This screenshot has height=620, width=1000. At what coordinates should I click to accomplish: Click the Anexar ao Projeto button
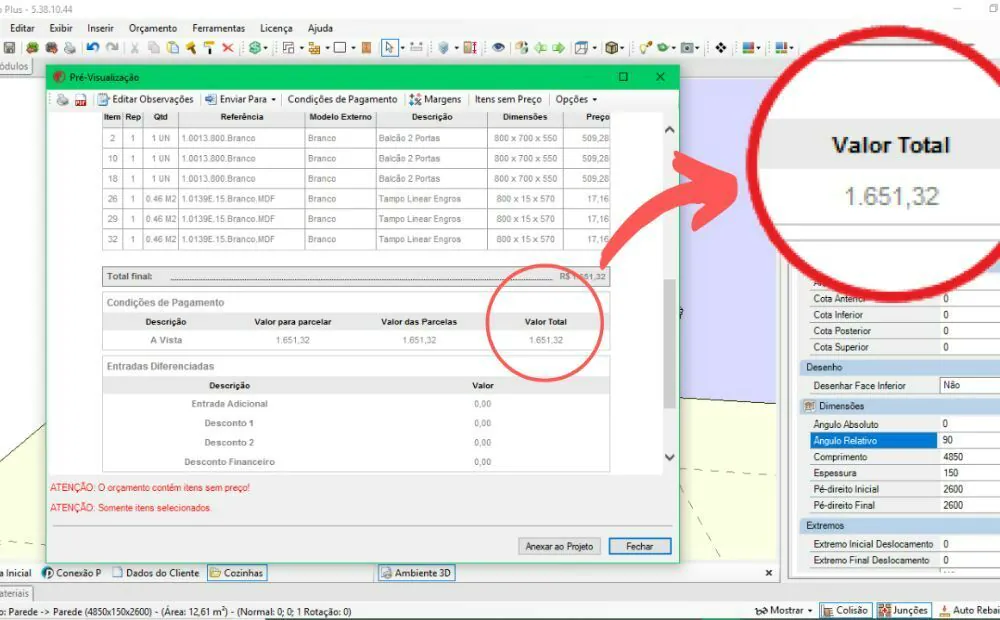(559, 546)
